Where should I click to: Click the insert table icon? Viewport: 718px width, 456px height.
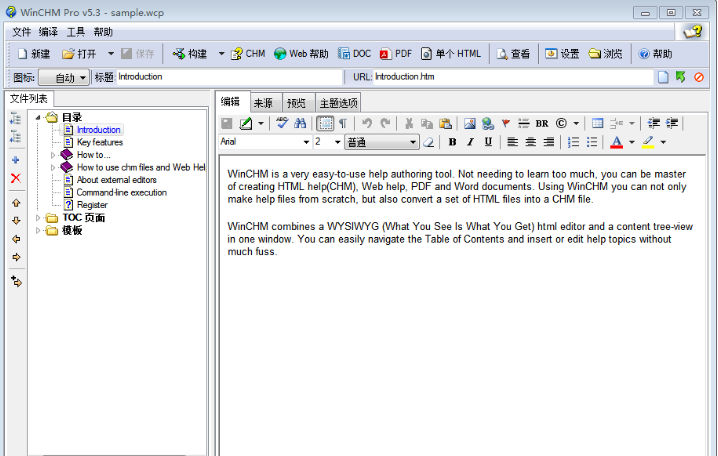pyautogui.click(x=597, y=123)
